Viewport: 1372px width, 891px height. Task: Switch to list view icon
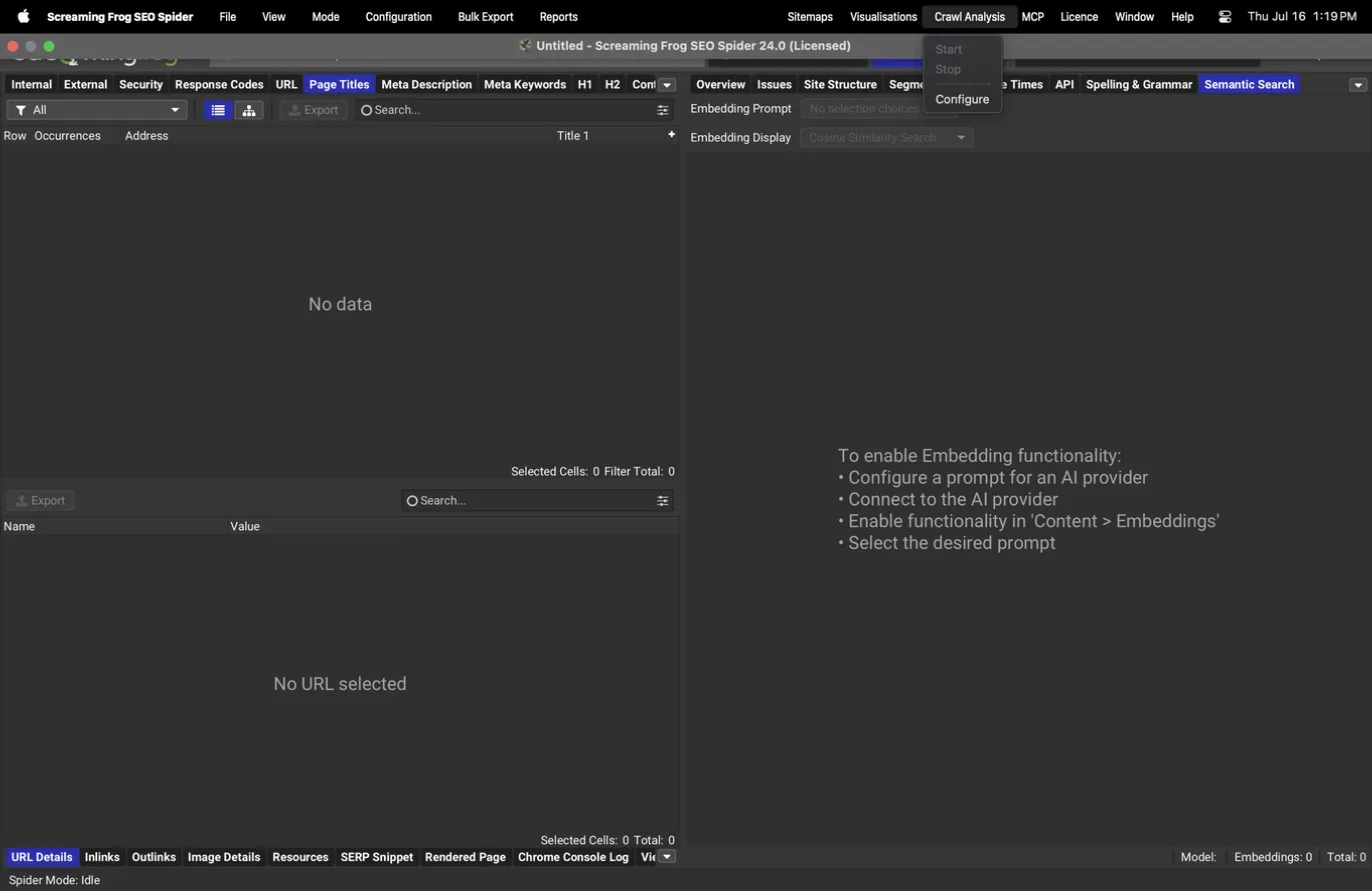[x=218, y=110]
